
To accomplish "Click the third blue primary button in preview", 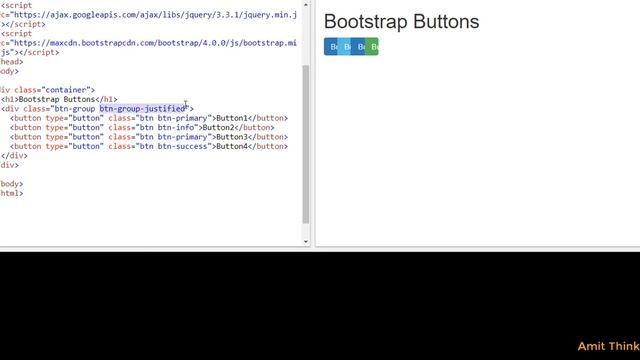I will pyautogui.click(x=358, y=47).
